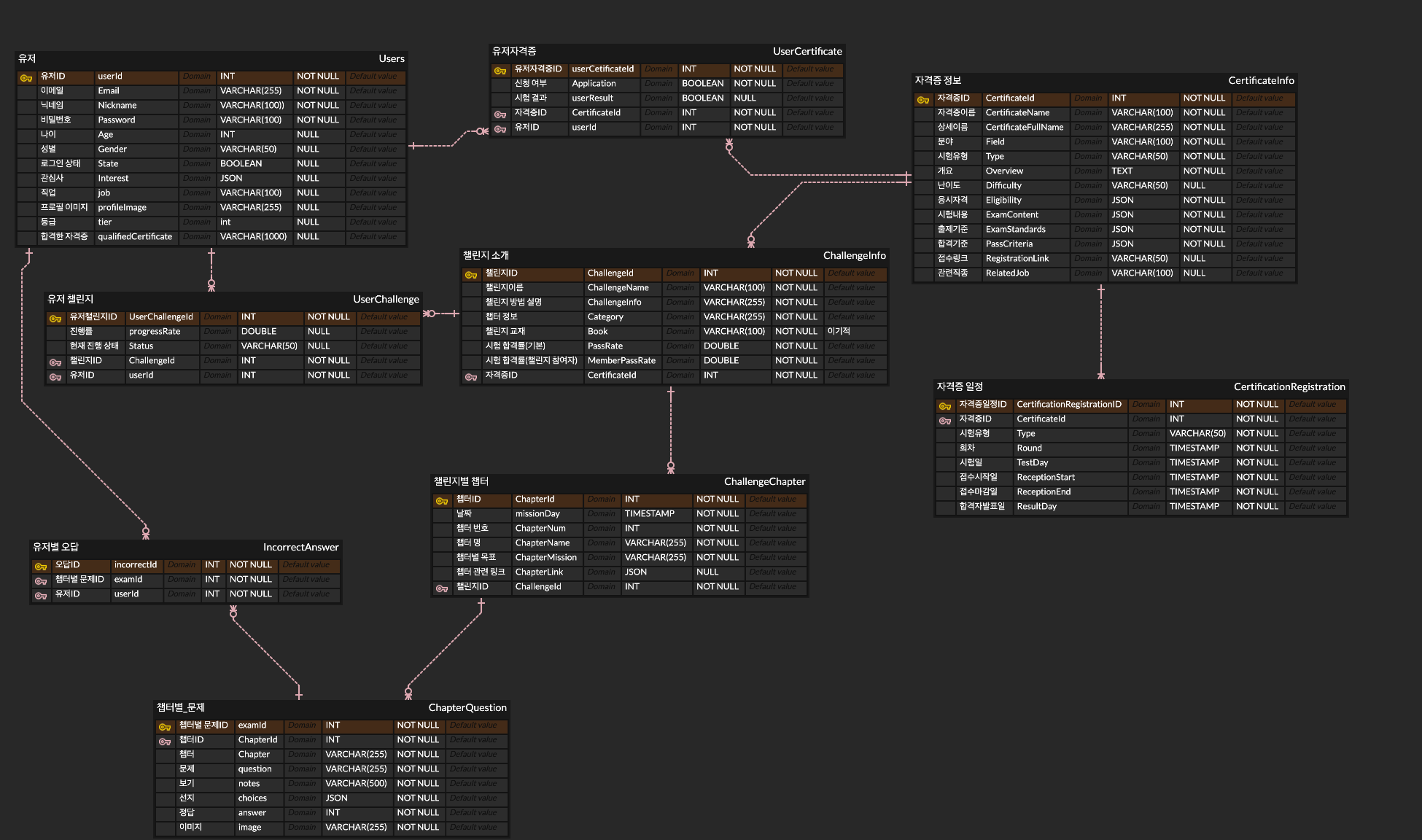The image size is (1422, 840).
Task: Select the ChallengeChapter table title
Action: pyautogui.click(x=764, y=481)
